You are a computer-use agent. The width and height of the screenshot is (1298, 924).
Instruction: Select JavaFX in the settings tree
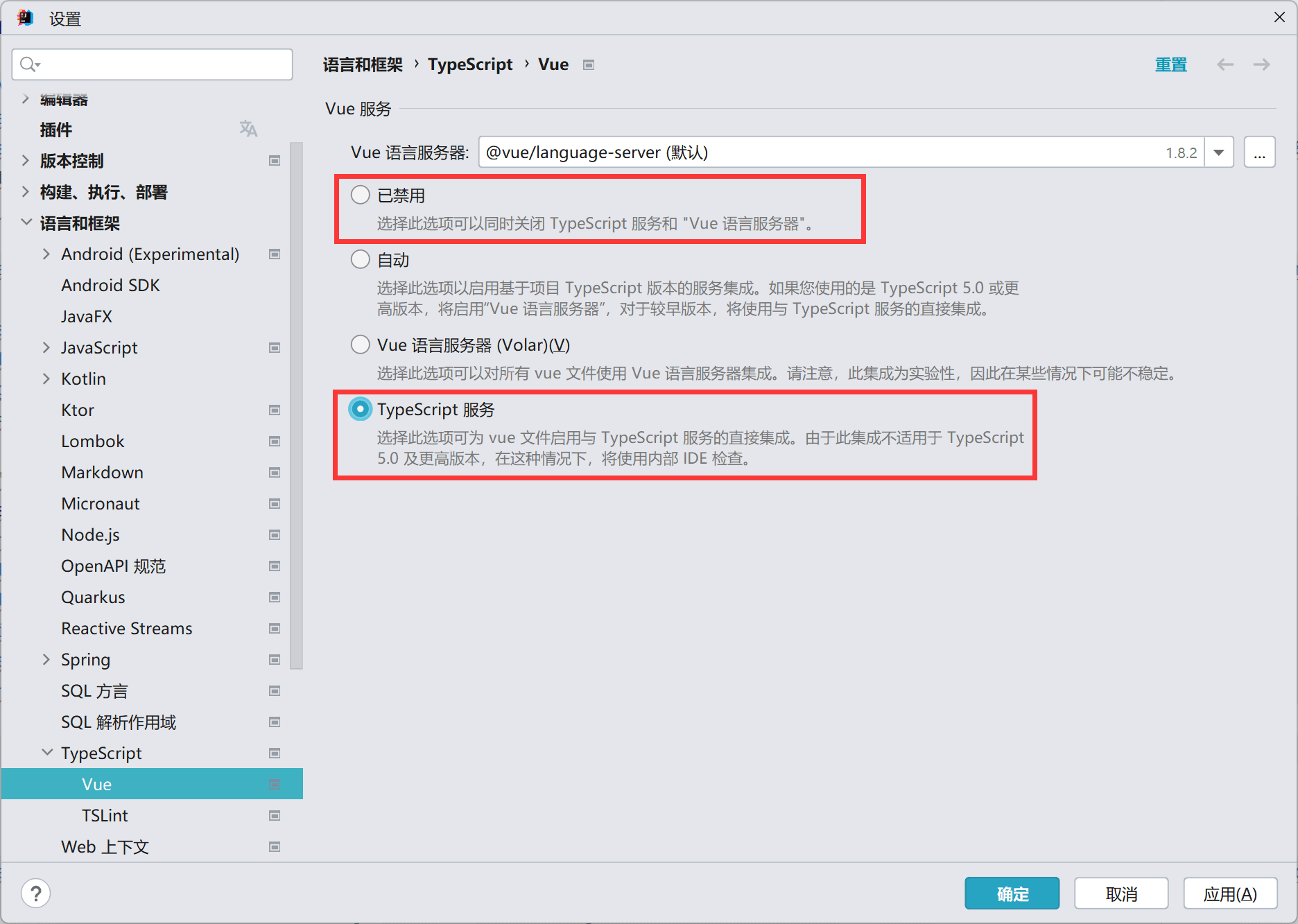(87, 316)
